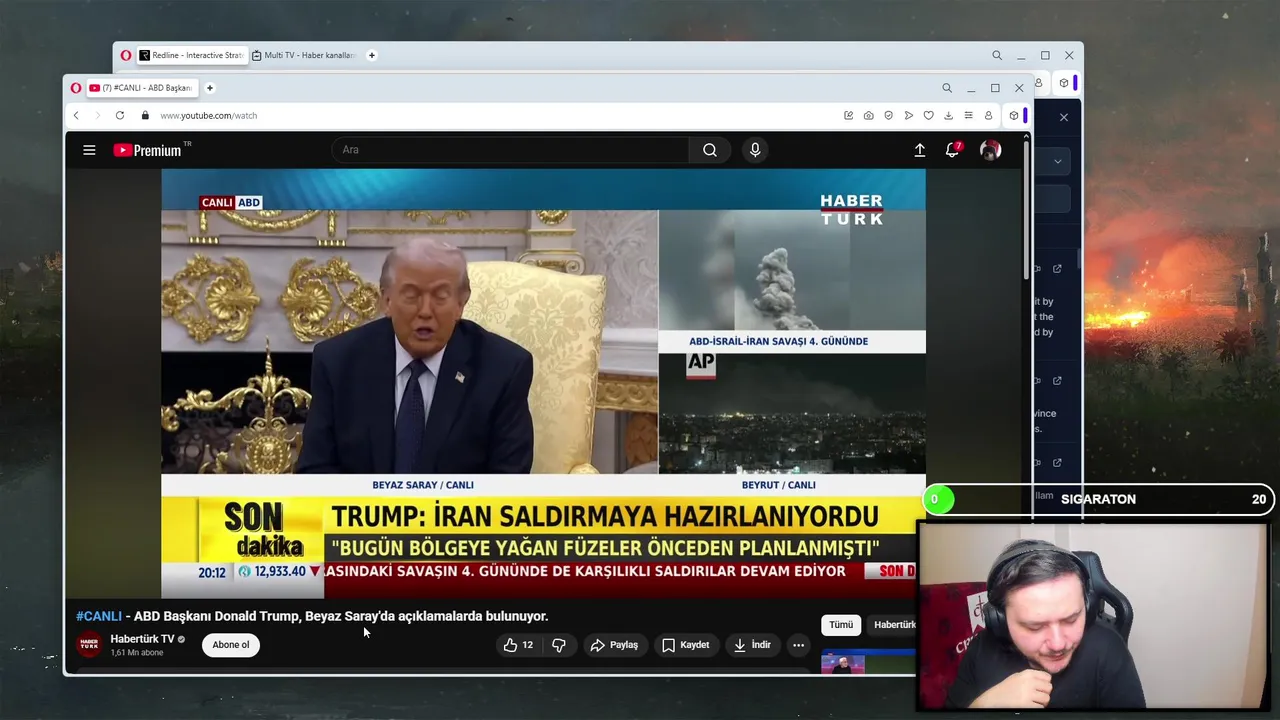Start voice search with the microphone icon
The height and width of the screenshot is (720, 1280).
click(755, 150)
